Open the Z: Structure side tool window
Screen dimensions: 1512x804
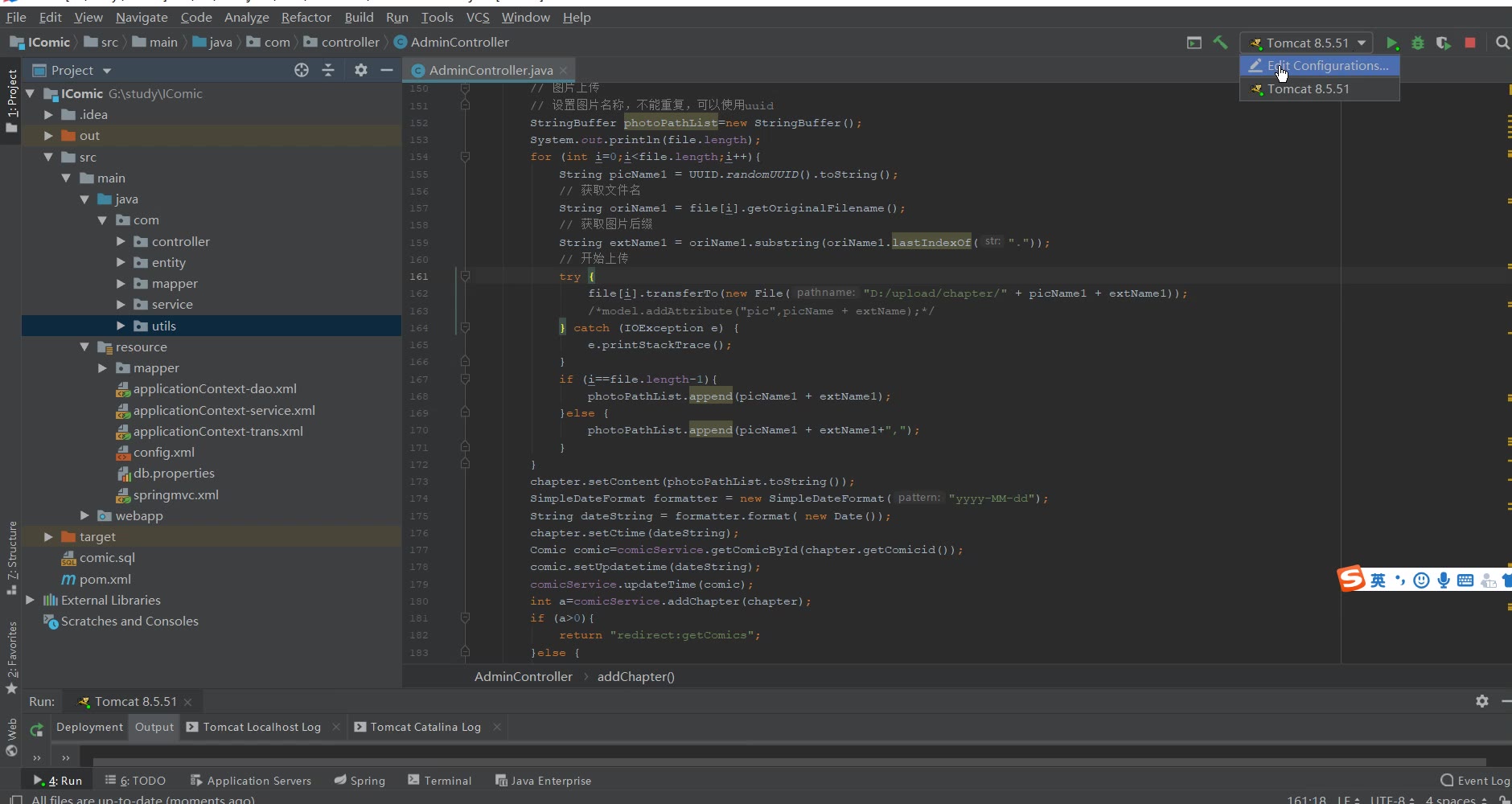pos(11,558)
